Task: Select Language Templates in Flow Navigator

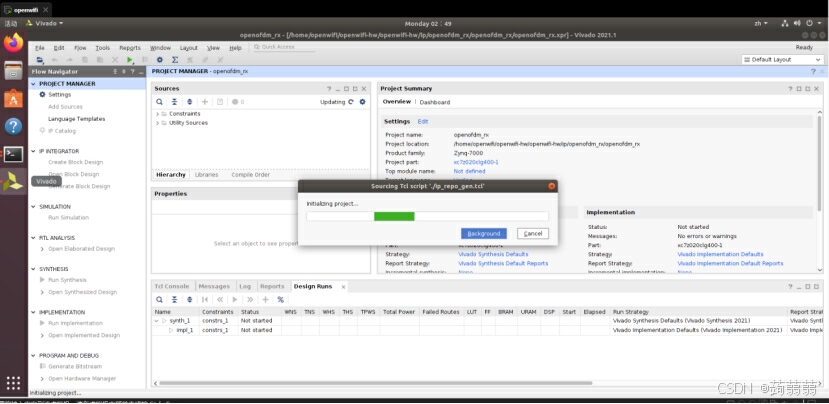Action: (x=77, y=119)
